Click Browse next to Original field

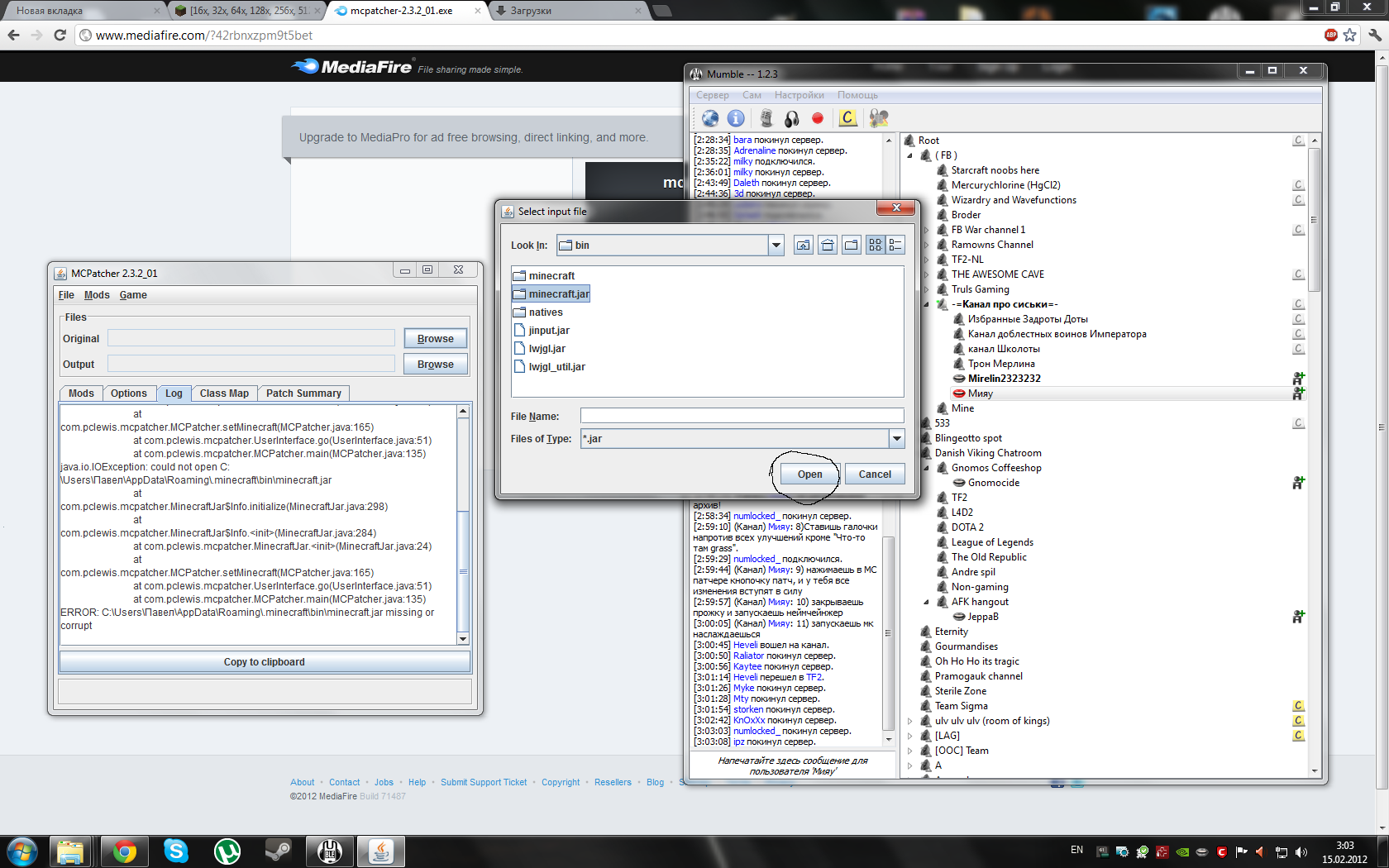pos(436,339)
